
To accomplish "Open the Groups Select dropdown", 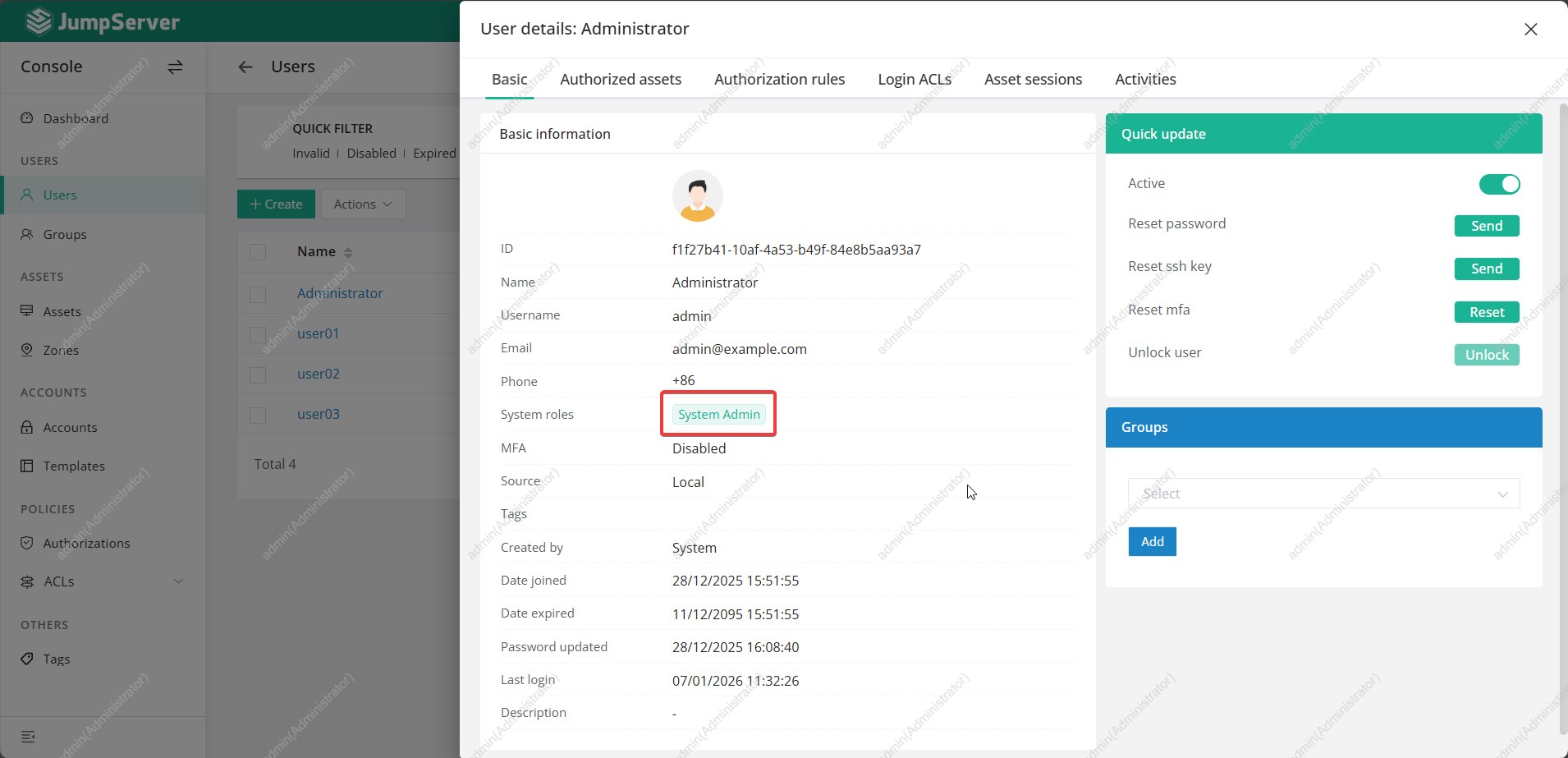I will pyautogui.click(x=1323, y=494).
